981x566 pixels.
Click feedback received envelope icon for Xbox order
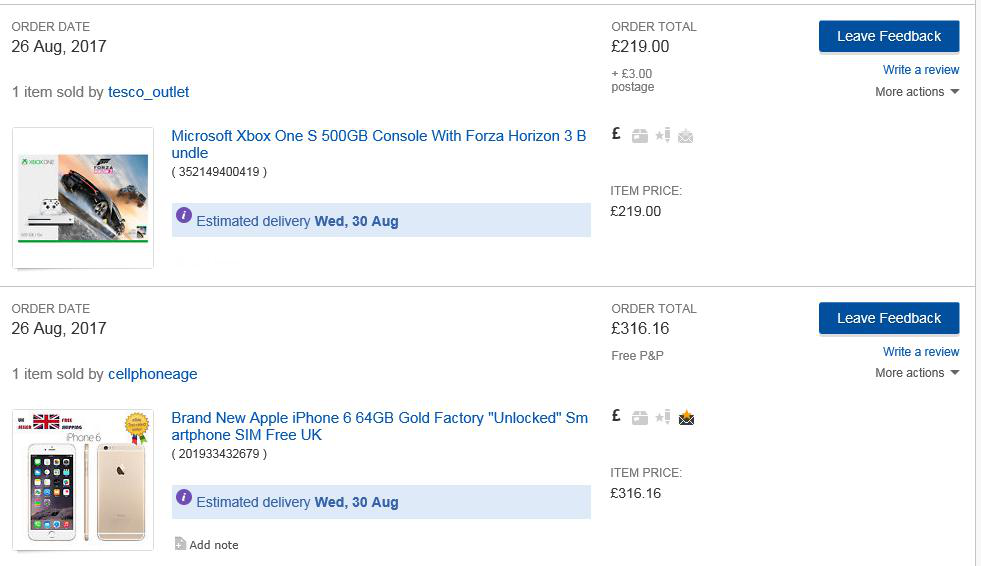coord(686,136)
